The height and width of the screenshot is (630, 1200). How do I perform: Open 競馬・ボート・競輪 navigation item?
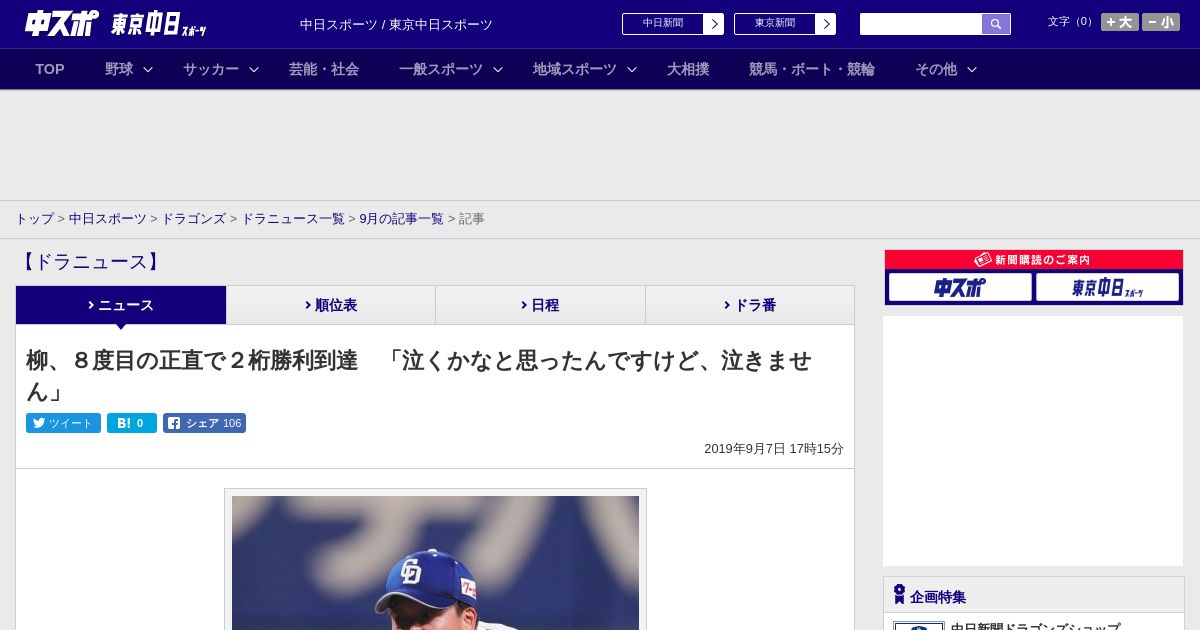[812, 69]
